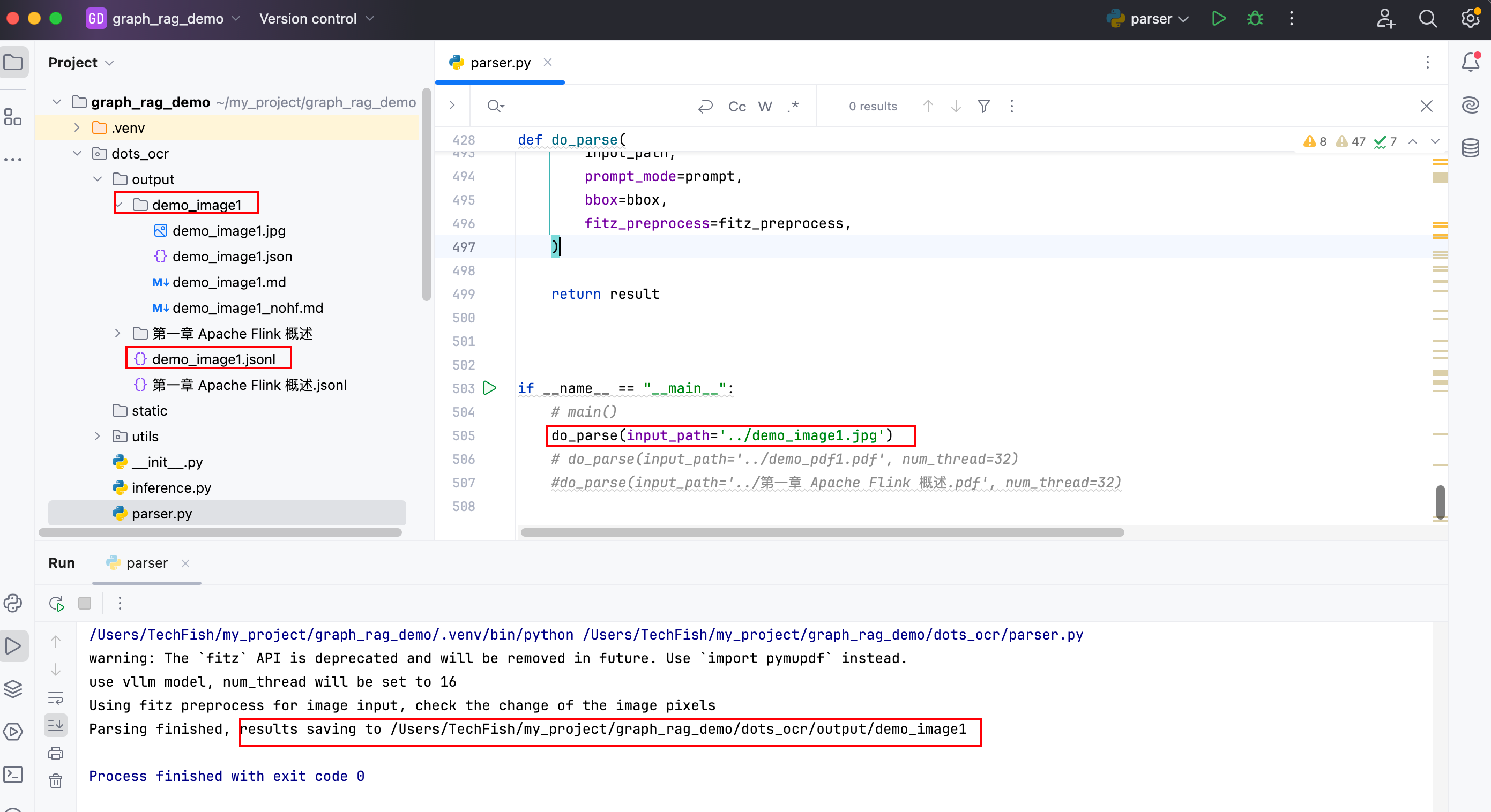Viewport: 1491px width, 812px height.
Task: Show the Notifications bell panel
Action: point(1470,62)
